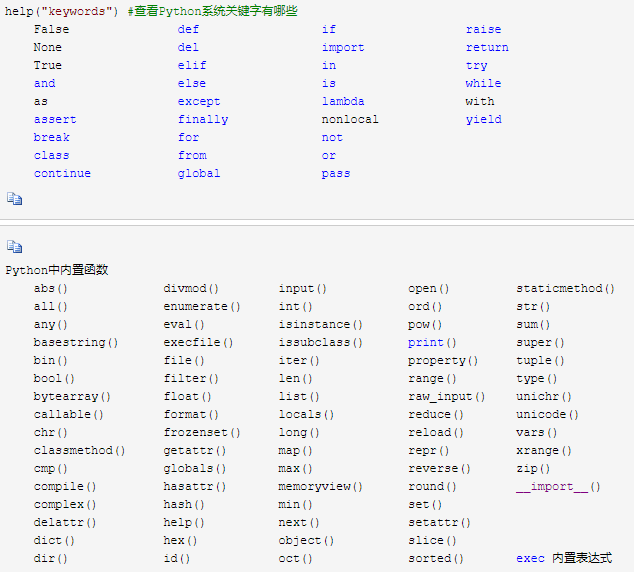Screen dimensions: 634x572
Task: Click the help("keywords") code line
Action: 61,11
